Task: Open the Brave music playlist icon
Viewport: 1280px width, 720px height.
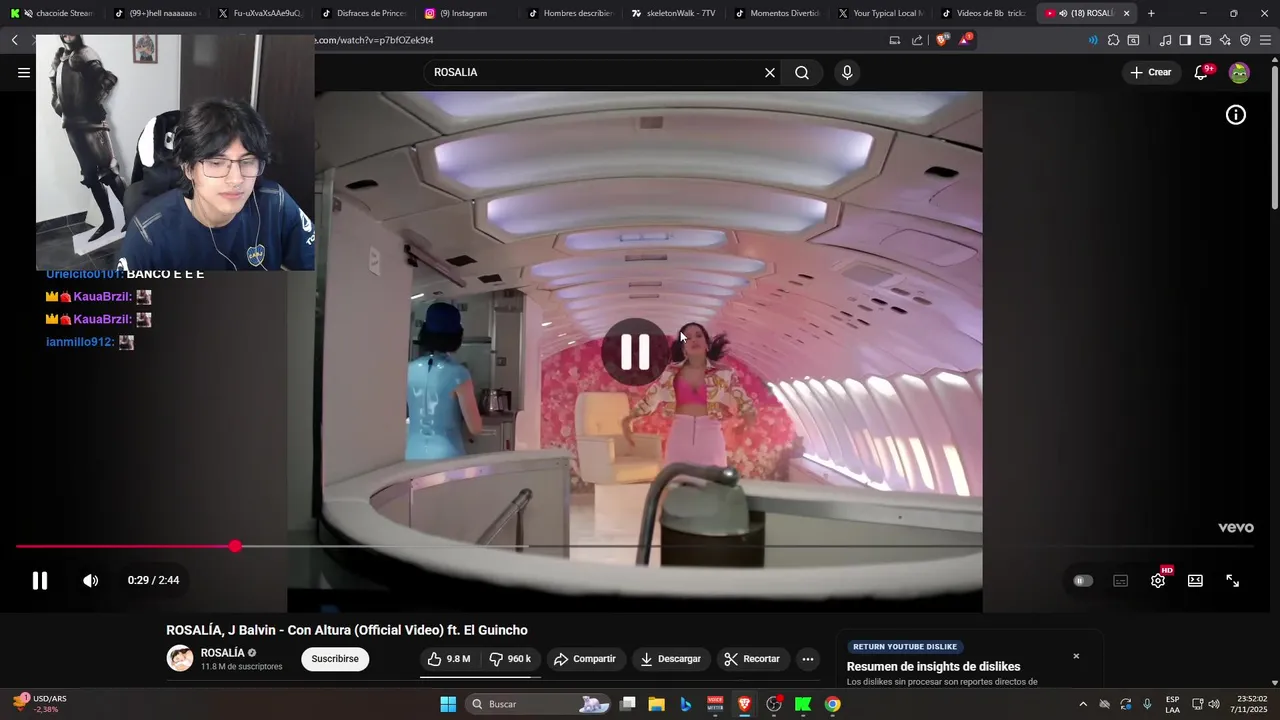Action: click(x=1165, y=40)
